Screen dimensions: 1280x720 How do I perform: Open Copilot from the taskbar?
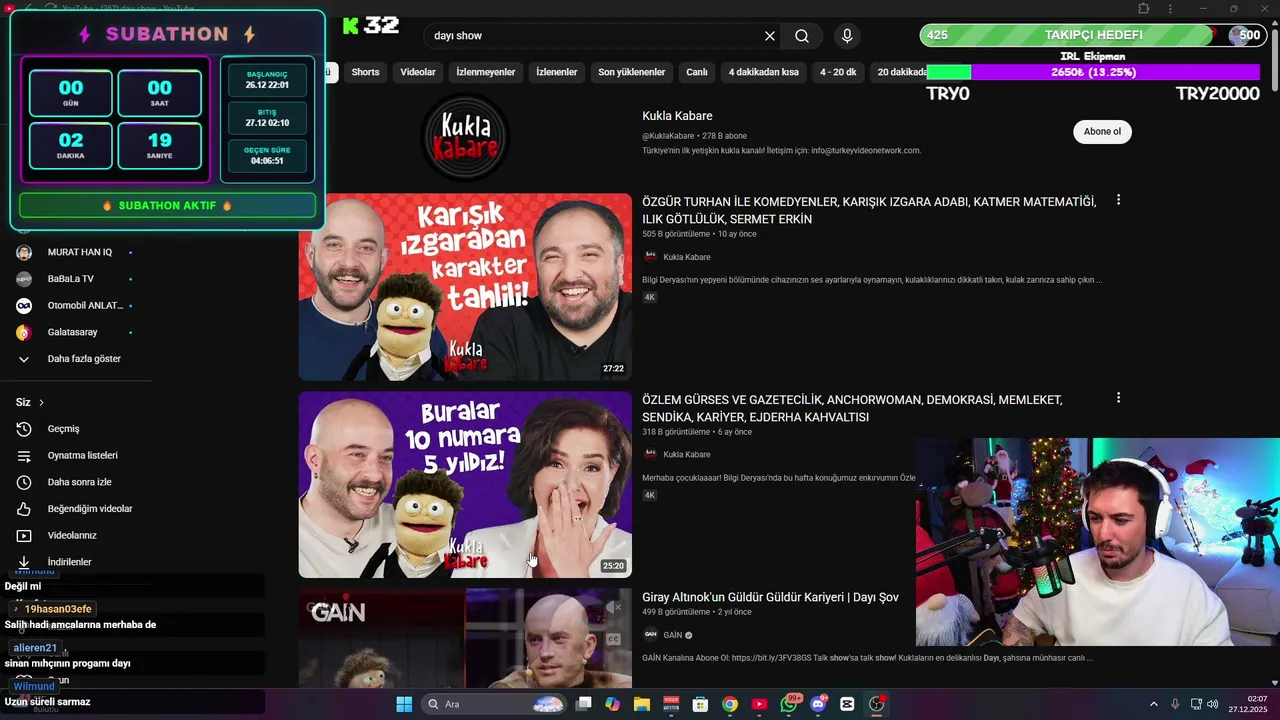tap(612, 704)
